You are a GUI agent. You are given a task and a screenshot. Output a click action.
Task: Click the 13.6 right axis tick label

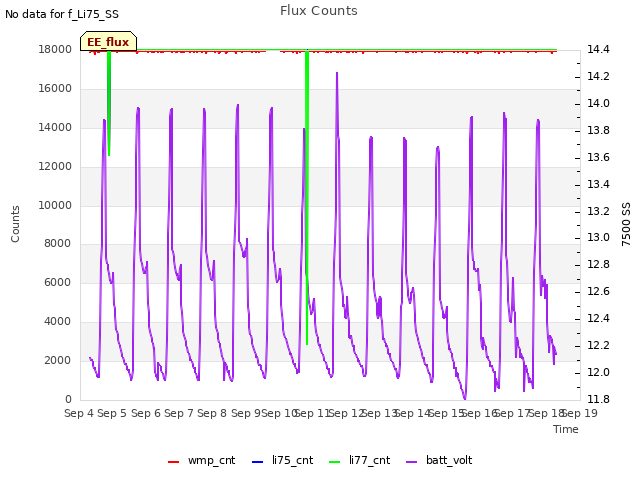coord(598,157)
